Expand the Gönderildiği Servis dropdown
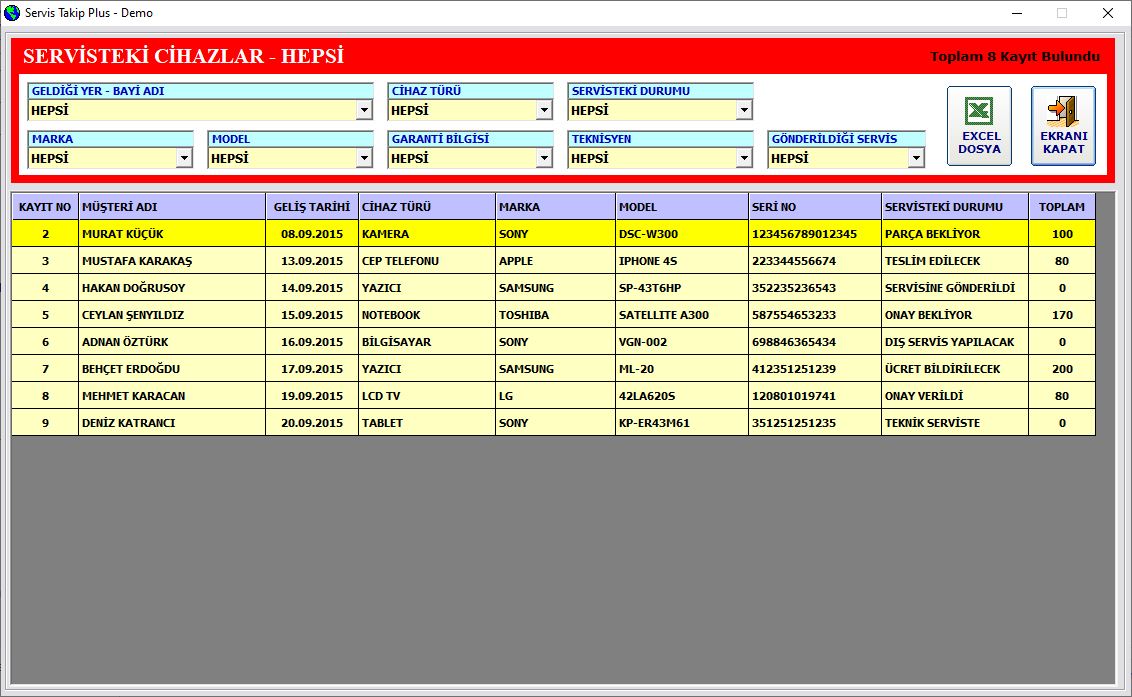Image resolution: width=1132 pixels, height=697 pixels. pyautogui.click(x=916, y=157)
